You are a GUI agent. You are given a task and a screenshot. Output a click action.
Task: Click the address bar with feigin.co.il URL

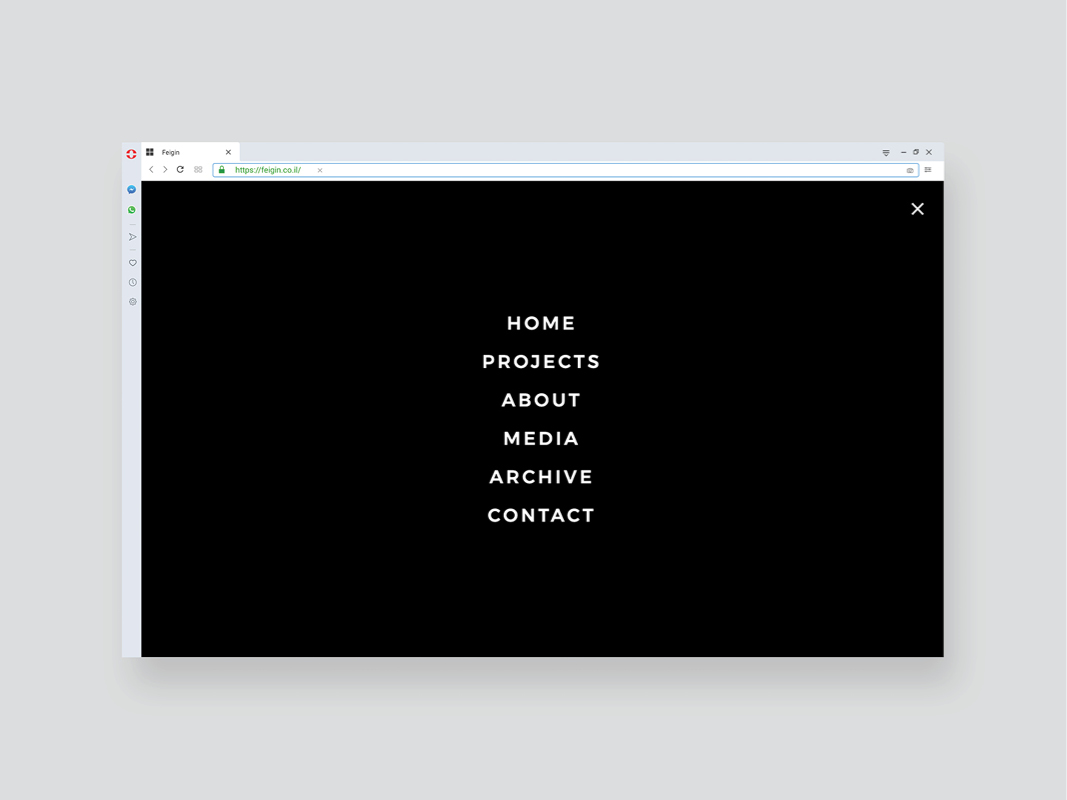(565, 170)
